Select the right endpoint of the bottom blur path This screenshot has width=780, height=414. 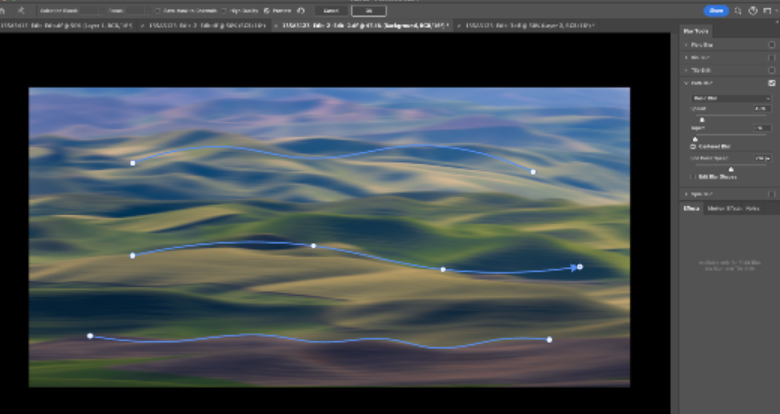tap(549, 340)
